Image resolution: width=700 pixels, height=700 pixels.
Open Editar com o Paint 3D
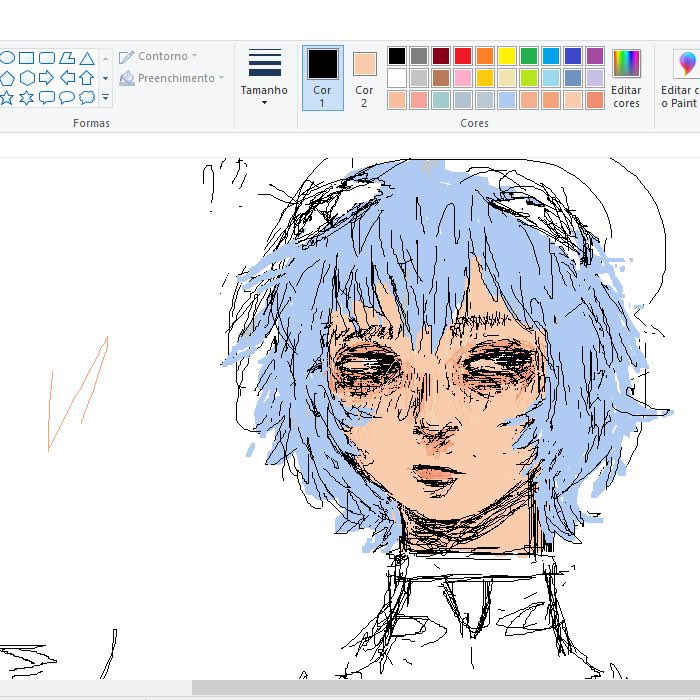click(679, 78)
